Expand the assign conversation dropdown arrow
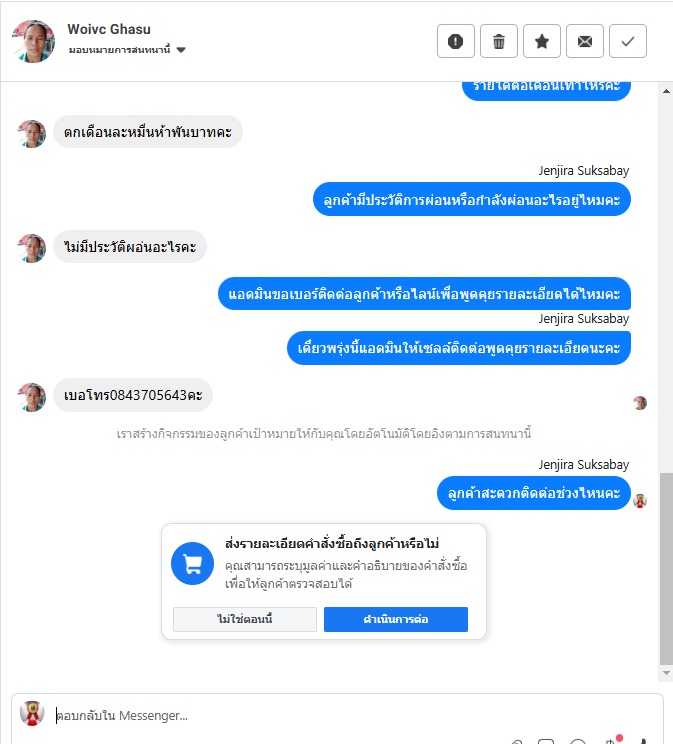Viewport: 673px width, 744px height. (x=181, y=50)
